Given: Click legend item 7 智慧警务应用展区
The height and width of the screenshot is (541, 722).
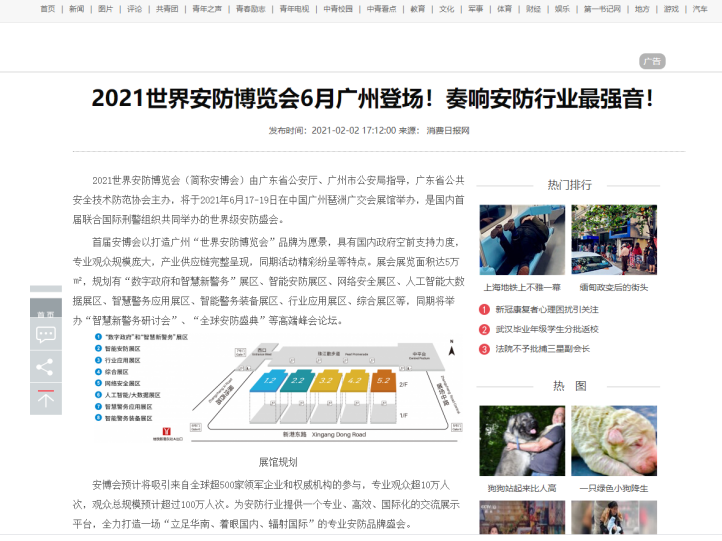Looking at the screenshot, I should [123, 407].
